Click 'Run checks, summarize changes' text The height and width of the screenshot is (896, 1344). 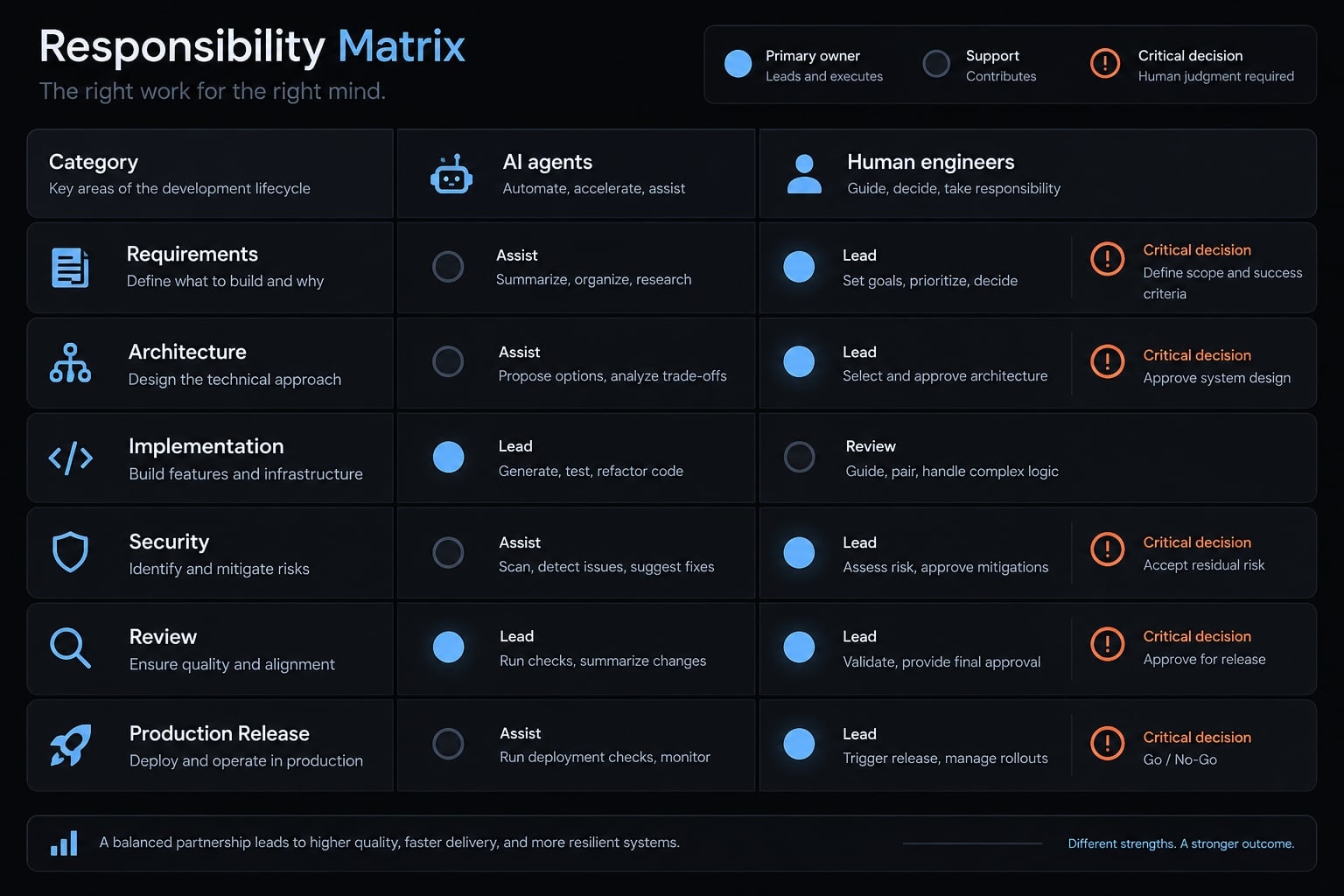[603, 661]
